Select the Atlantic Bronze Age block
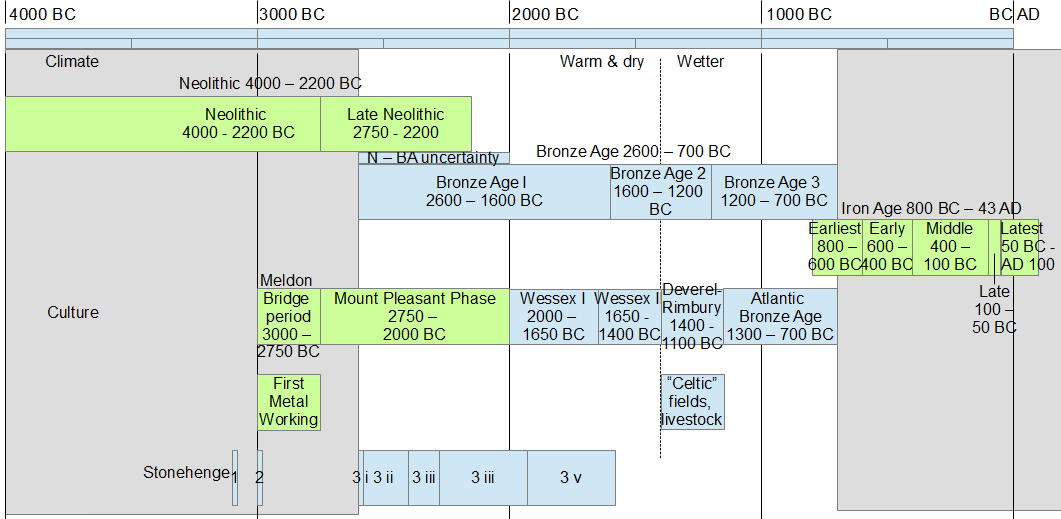 coord(780,317)
